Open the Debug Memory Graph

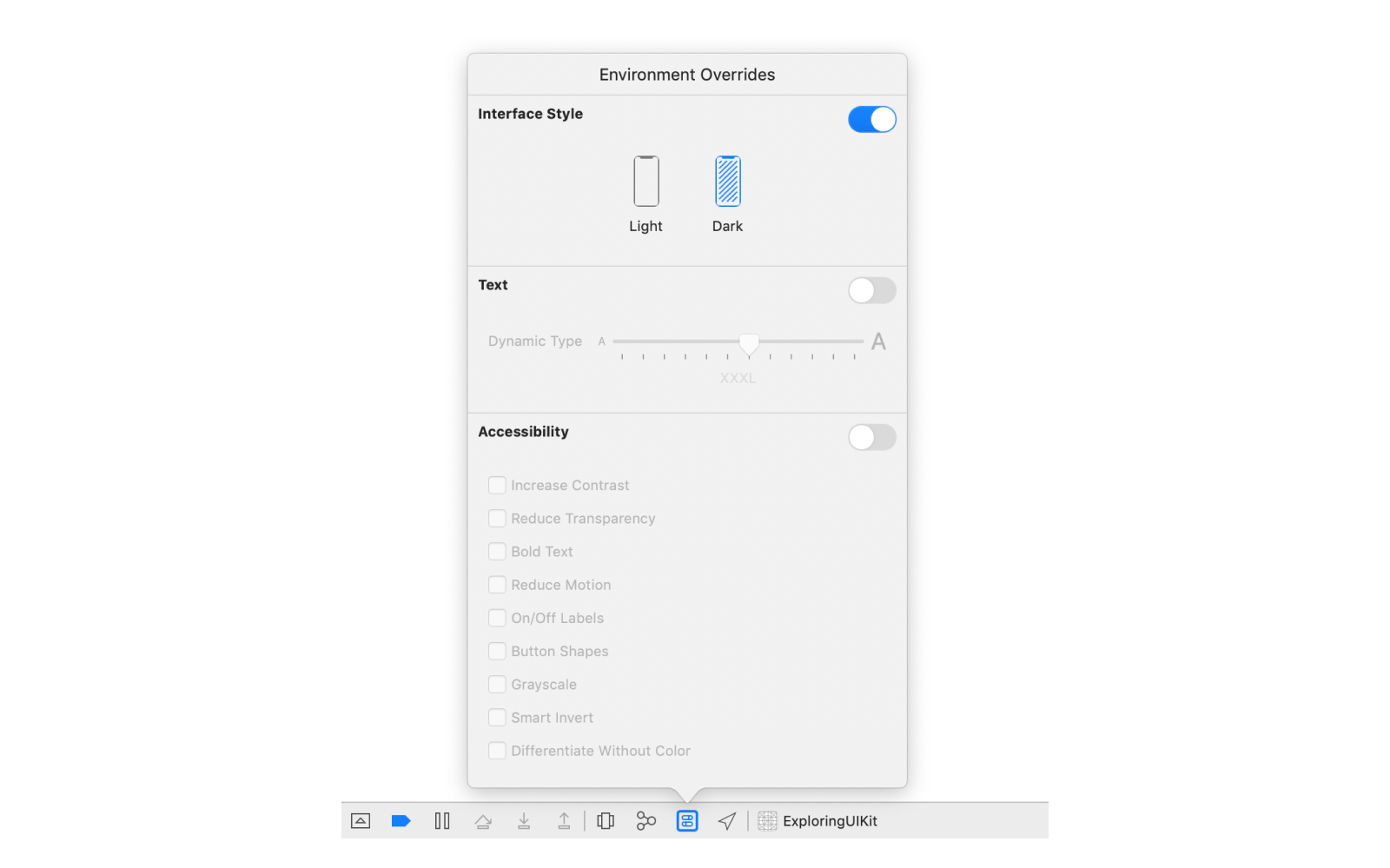tap(646, 821)
